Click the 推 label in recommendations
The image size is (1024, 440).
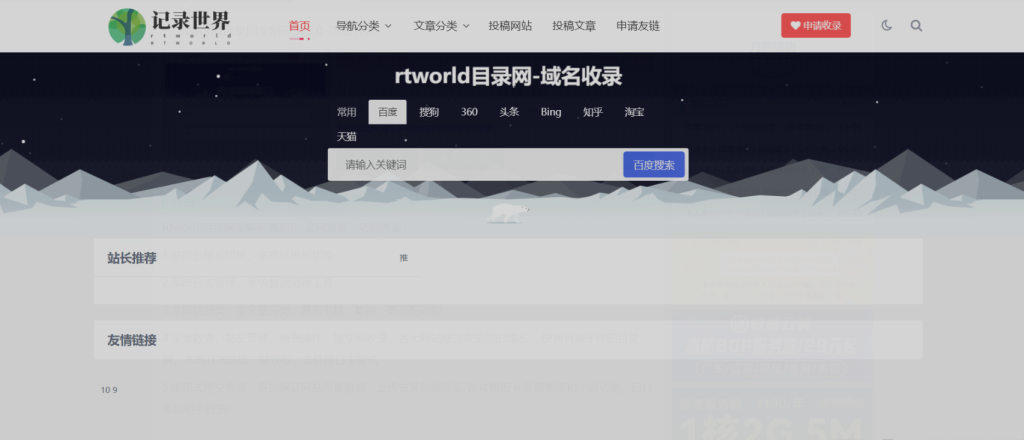(x=404, y=258)
